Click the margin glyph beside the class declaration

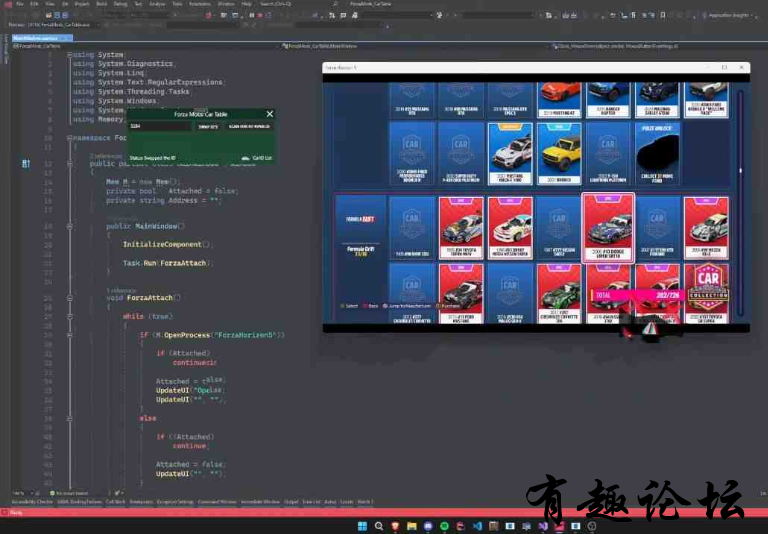[x=26, y=164]
